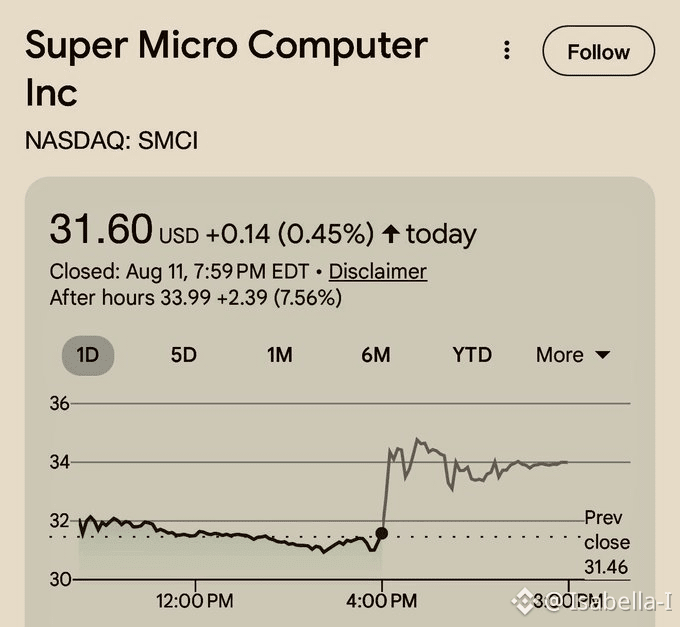The height and width of the screenshot is (627, 680).
Task: Switch to the 6M chart range
Action: [x=376, y=355]
